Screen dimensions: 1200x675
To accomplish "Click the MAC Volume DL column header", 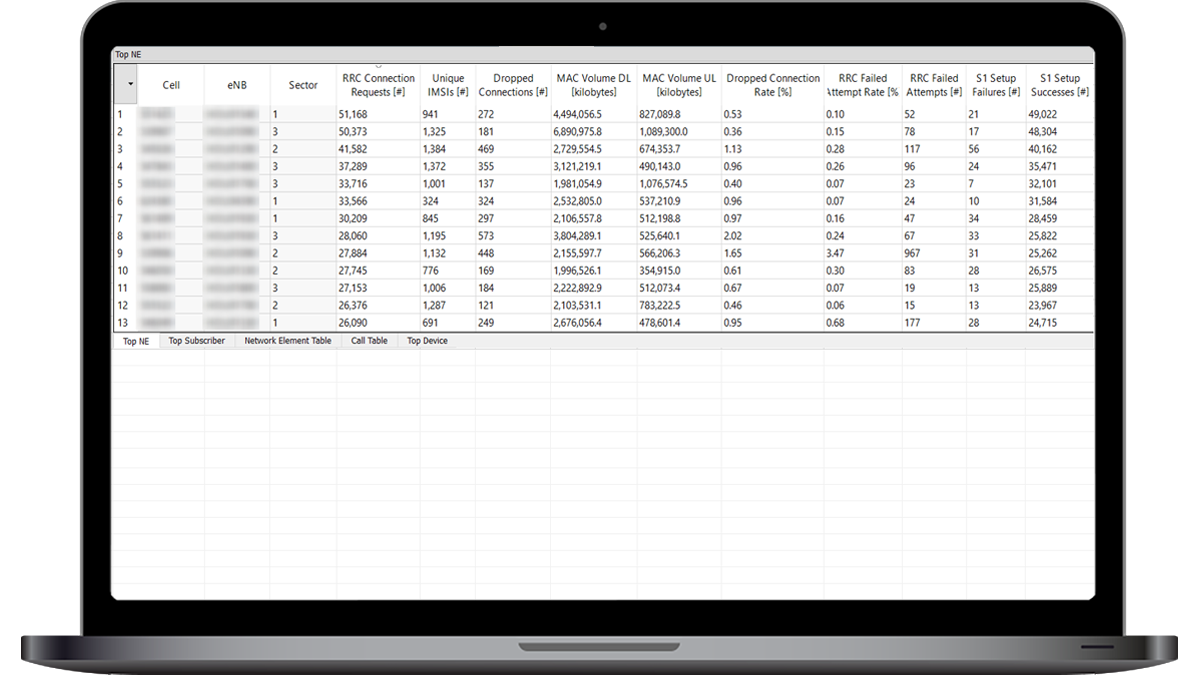I will (x=594, y=85).
